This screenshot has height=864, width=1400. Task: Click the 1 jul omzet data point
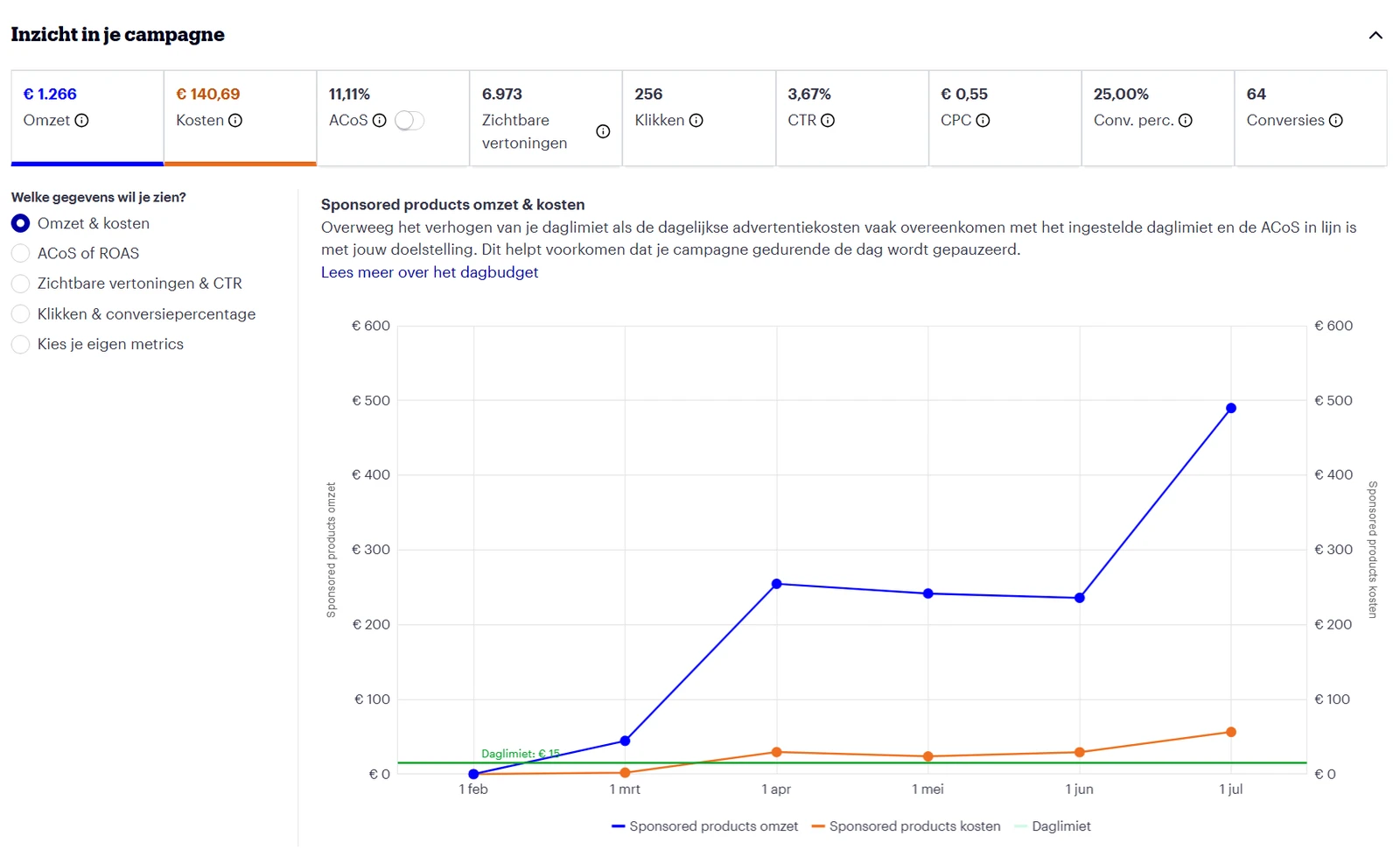tap(1231, 408)
